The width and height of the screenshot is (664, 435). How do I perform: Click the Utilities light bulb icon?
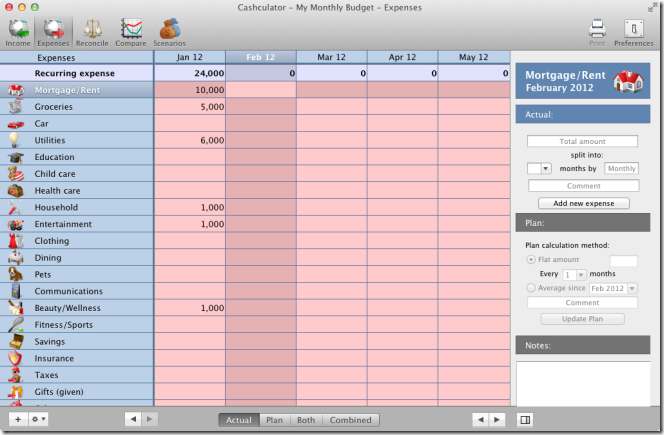coord(14,140)
